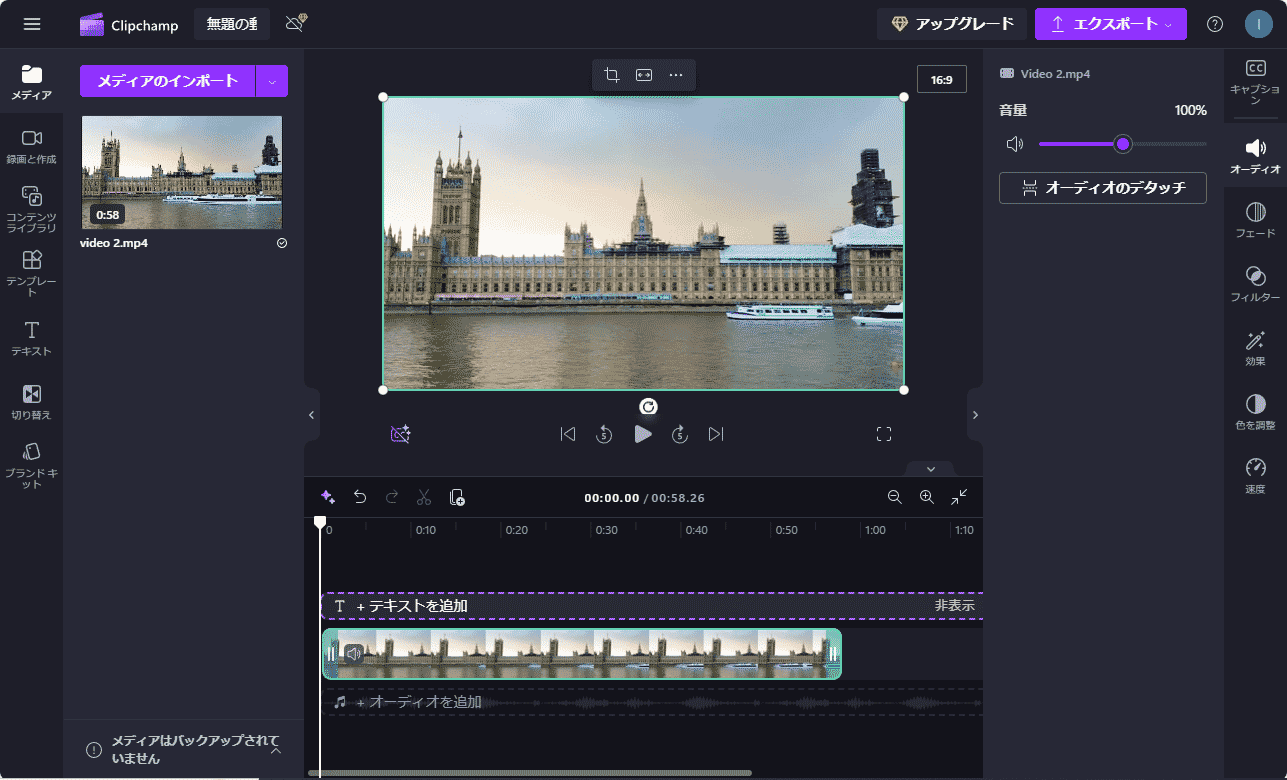Expand the メディアのインポート dropdown arrow
Image resolution: width=1287 pixels, height=780 pixels.
pyautogui.click(x=272, y=80)
